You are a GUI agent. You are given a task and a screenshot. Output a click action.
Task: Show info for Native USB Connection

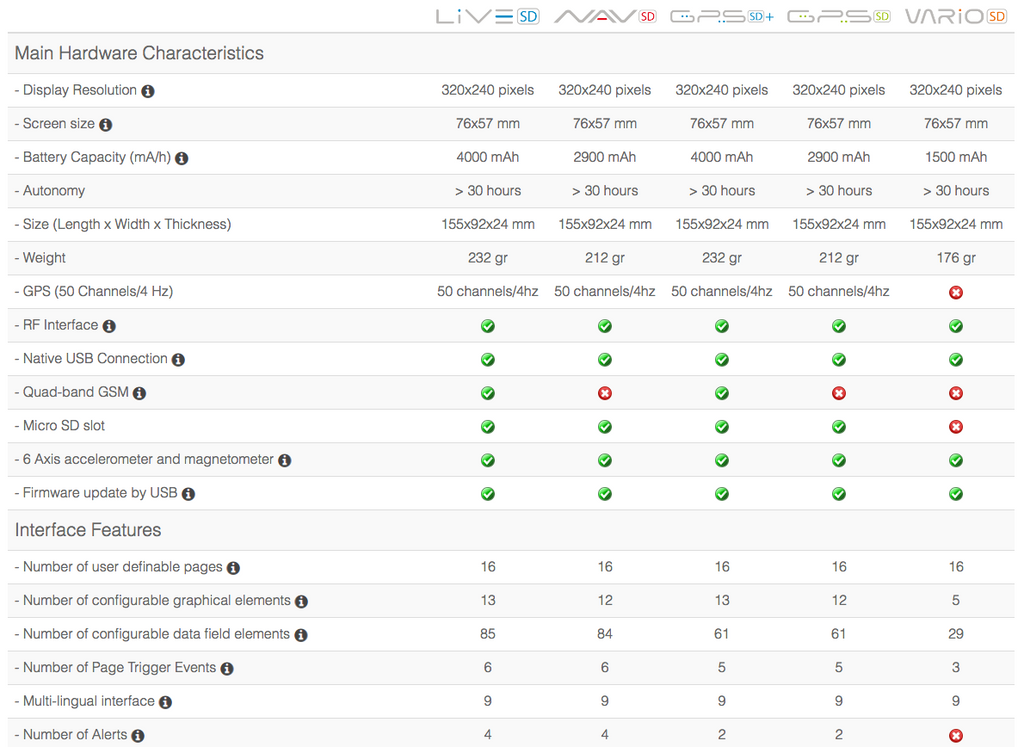(178, 360)
